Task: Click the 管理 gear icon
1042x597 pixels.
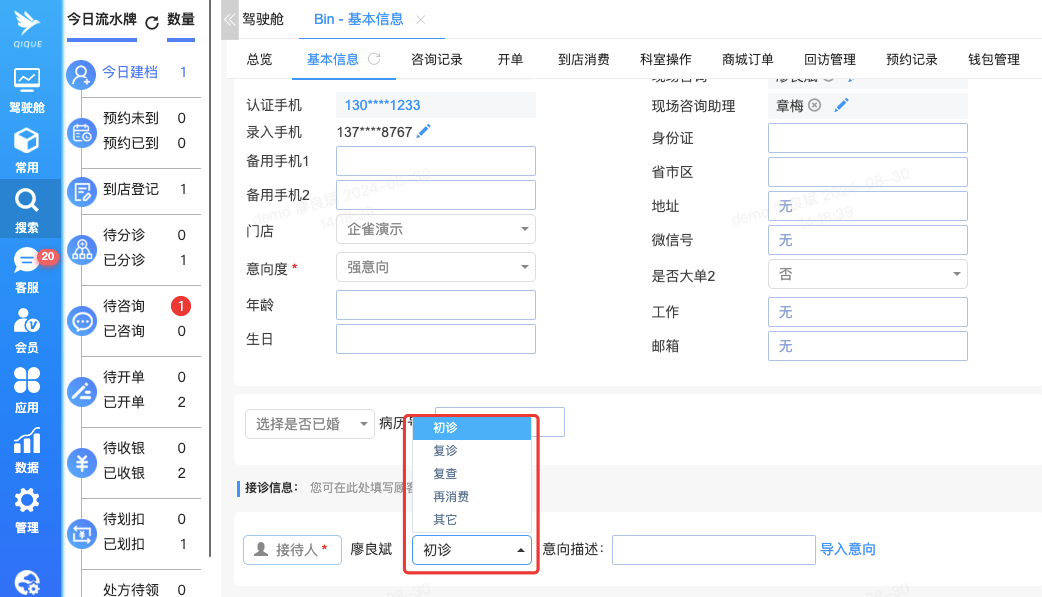Action: pos(27,502)
